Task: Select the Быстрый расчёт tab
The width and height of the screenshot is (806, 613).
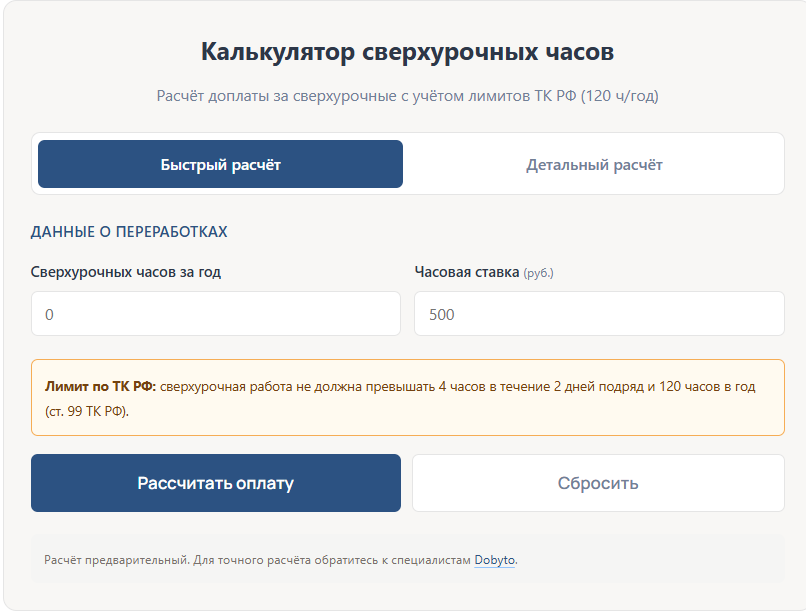Action: pos(220,163)
